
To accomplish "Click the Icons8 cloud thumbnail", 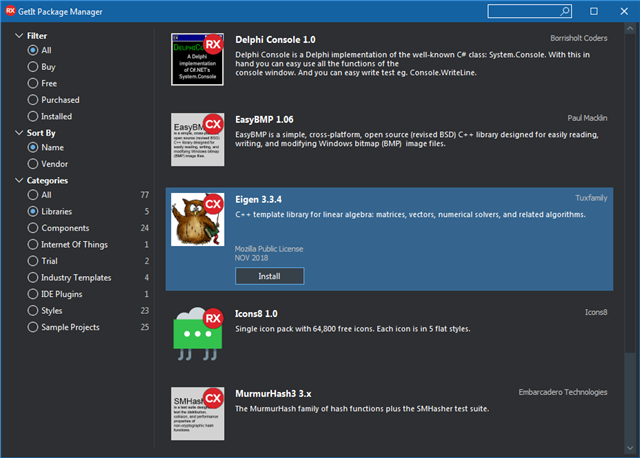I will pyautogui.click(x=198, y=334).
